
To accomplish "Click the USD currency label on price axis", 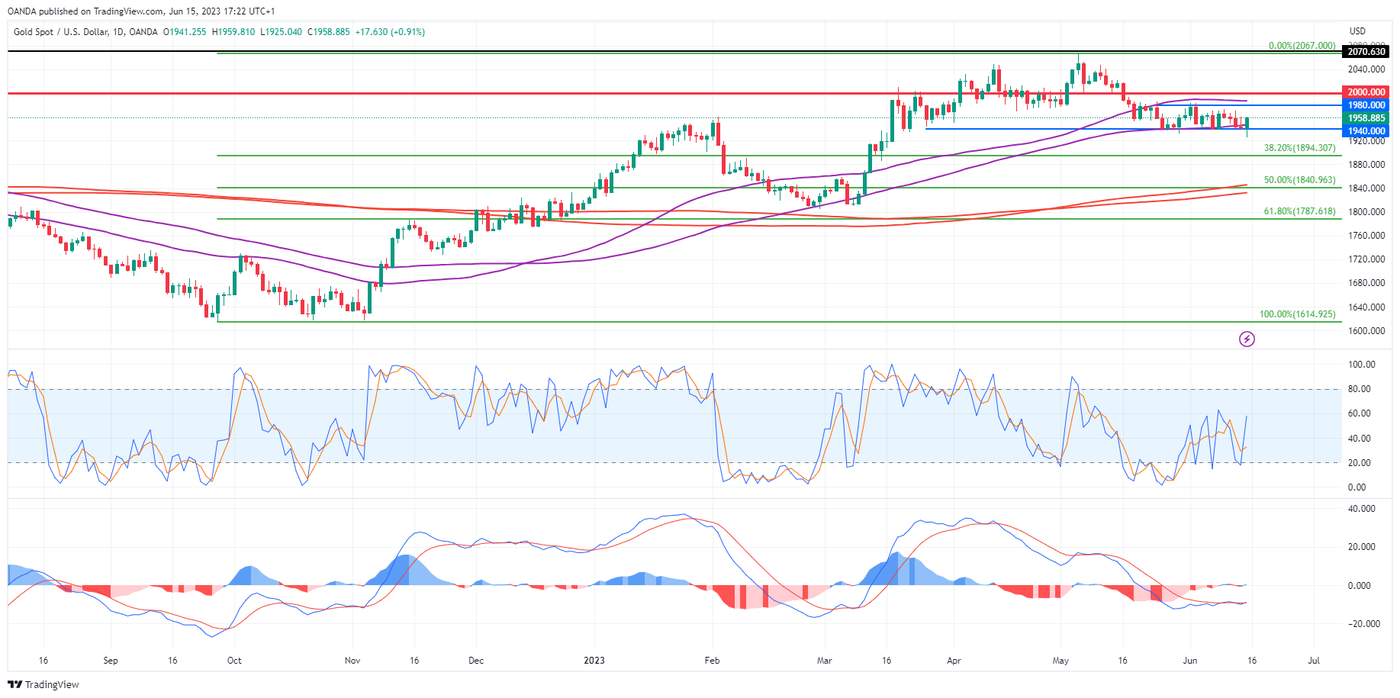I will (x=1357, y=32).
